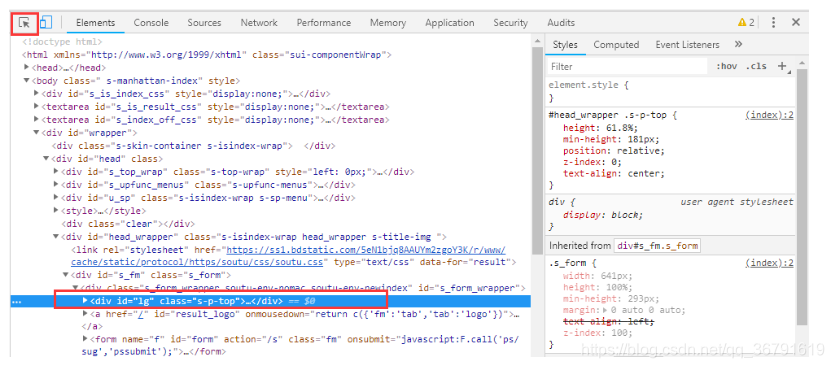834x368 pixels.
Task: Select the doctype html line
Action: (x=62, y=41)
